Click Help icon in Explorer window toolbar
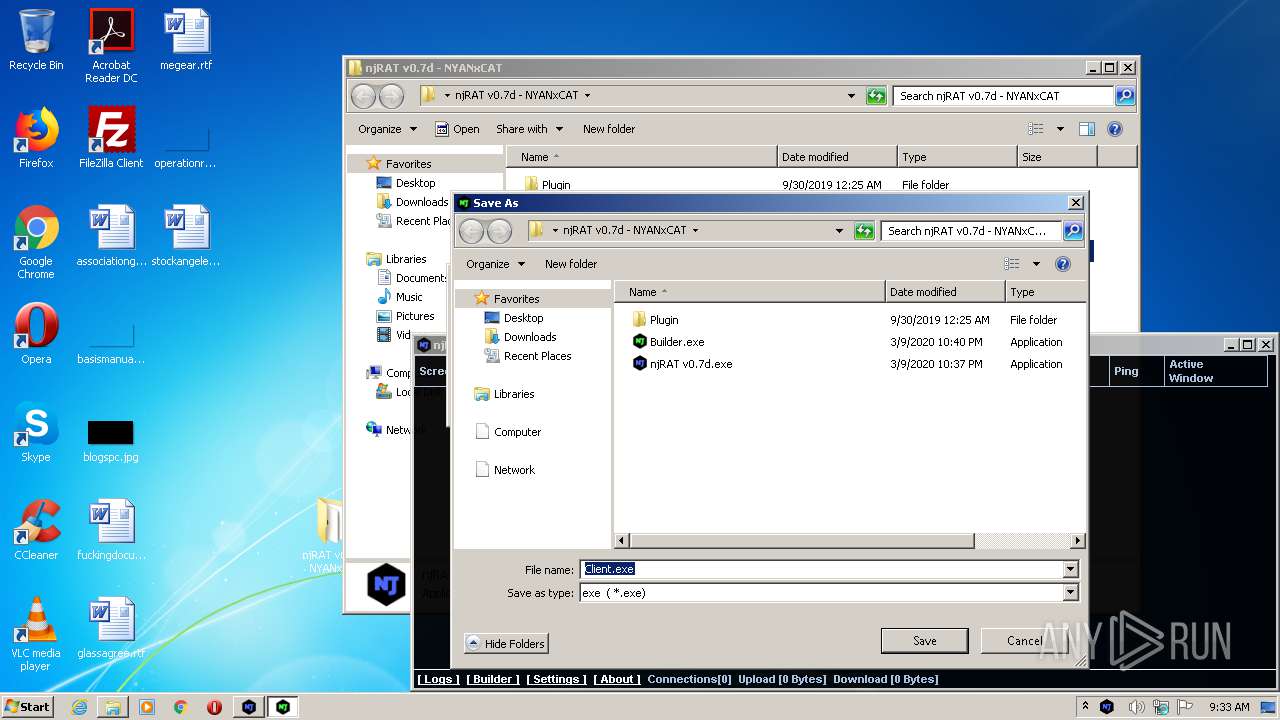The height and width of the screenshot is (720, 1280). pos(1115,129)
